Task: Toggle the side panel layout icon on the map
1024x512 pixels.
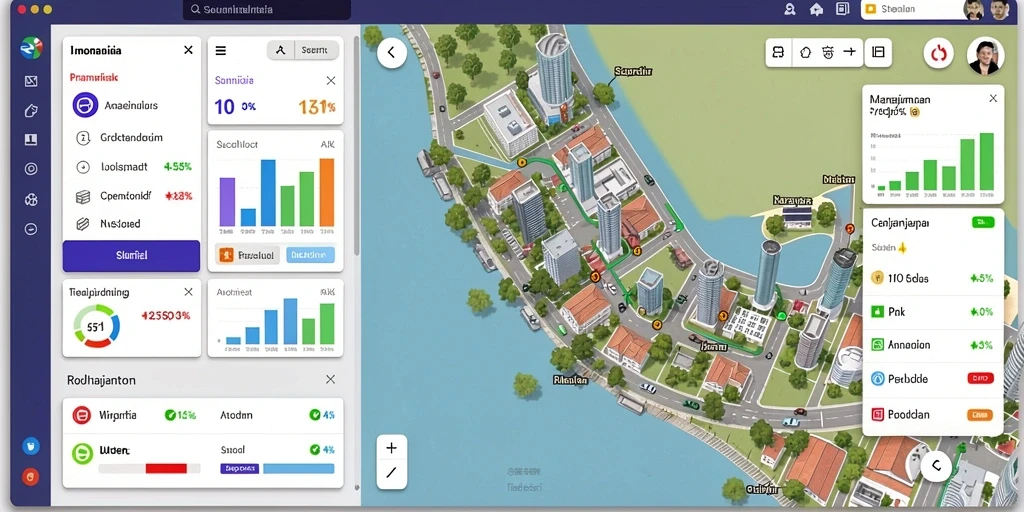Action: click(x=878, y=52)
